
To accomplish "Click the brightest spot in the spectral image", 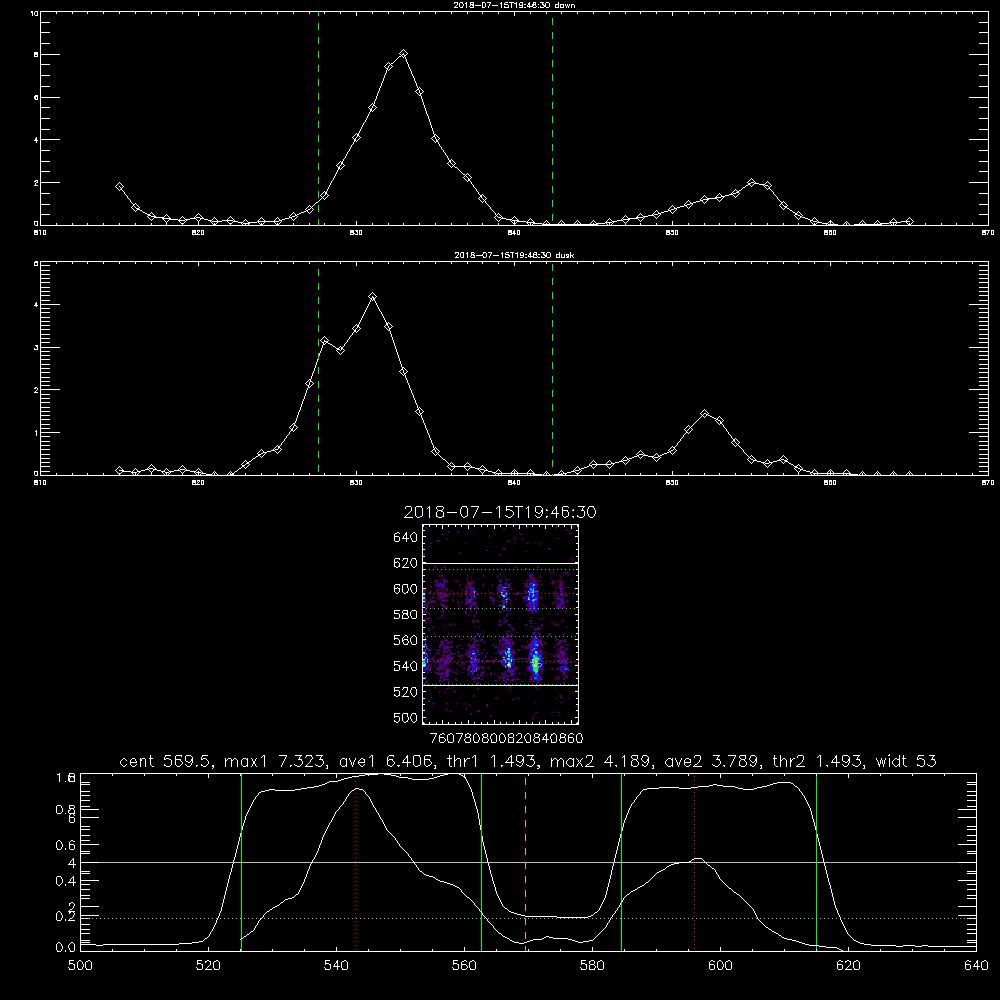I will coord(536,663).
